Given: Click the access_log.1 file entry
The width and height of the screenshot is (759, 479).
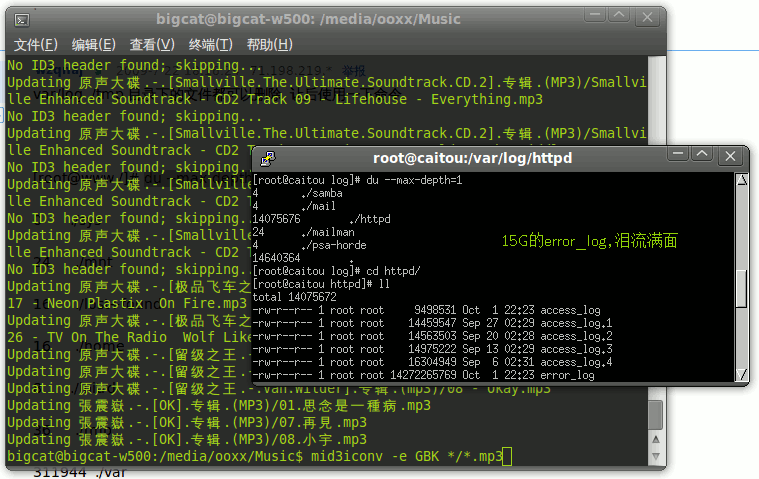Looking at the screenshot, I should tap(432, 323).
